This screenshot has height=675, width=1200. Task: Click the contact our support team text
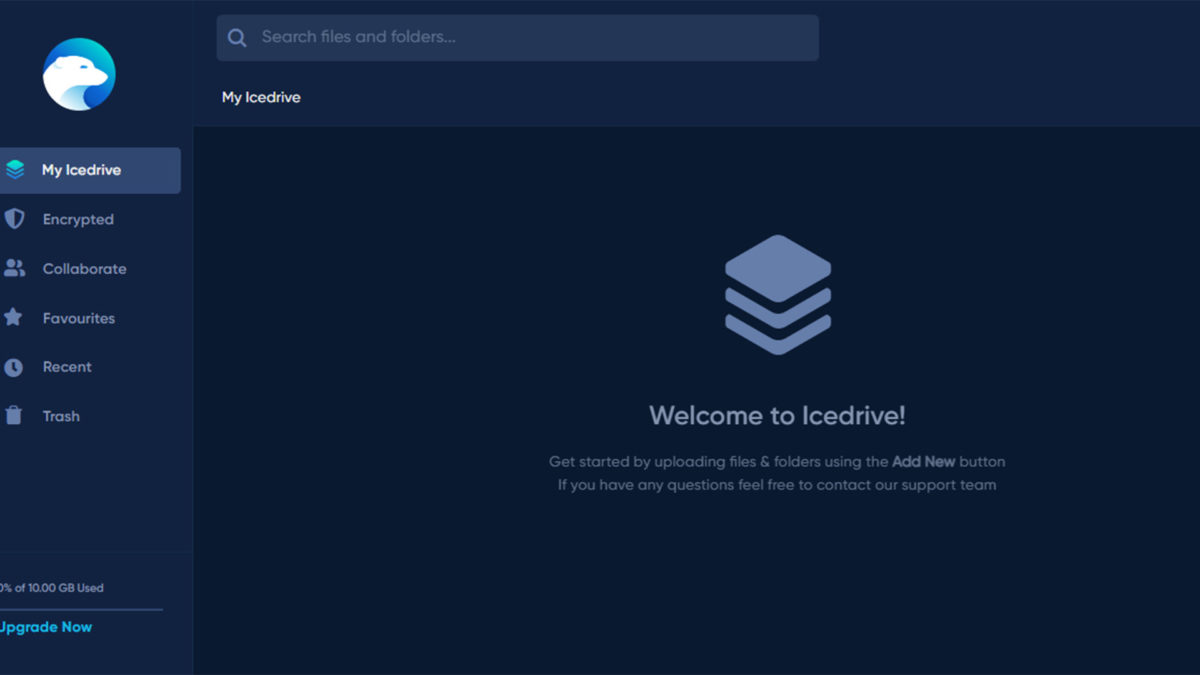click(x=906, y=485)
